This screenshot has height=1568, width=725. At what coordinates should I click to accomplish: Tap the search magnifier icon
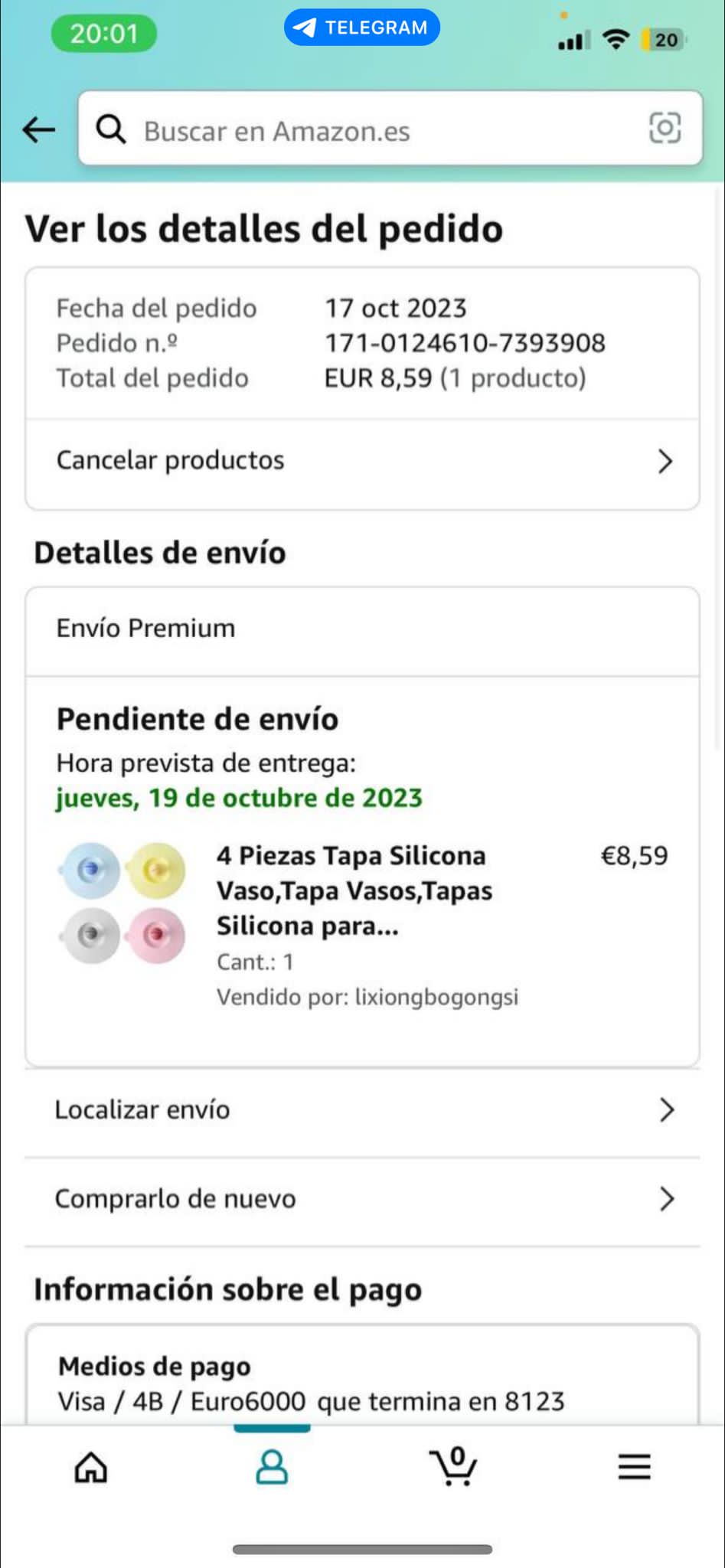point(111,129)
